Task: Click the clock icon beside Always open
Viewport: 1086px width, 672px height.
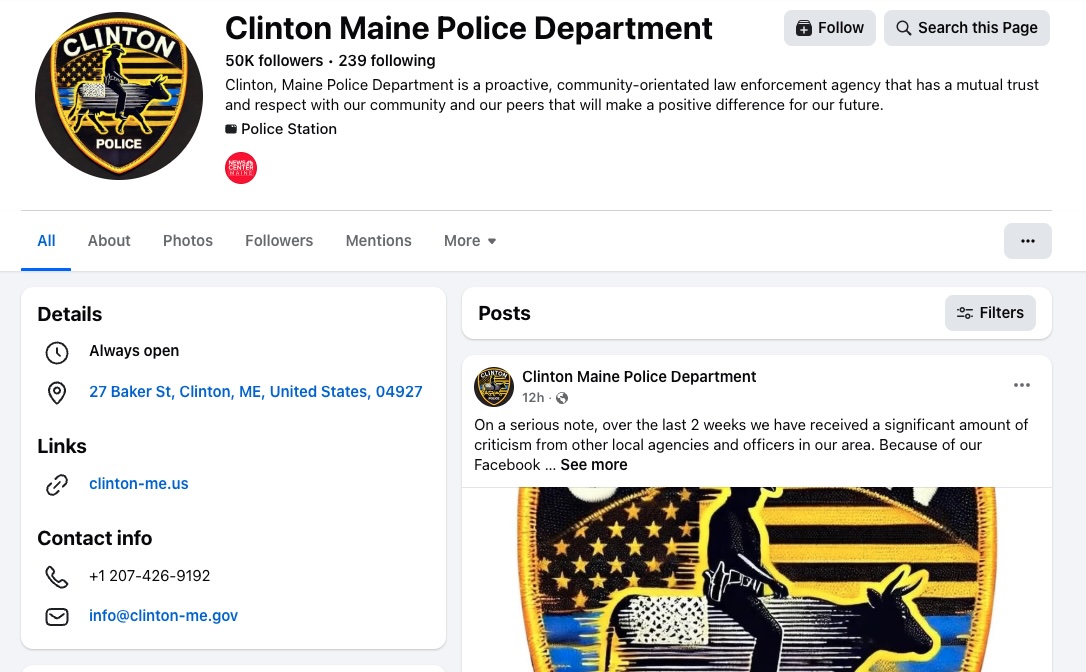Action: 57,352
